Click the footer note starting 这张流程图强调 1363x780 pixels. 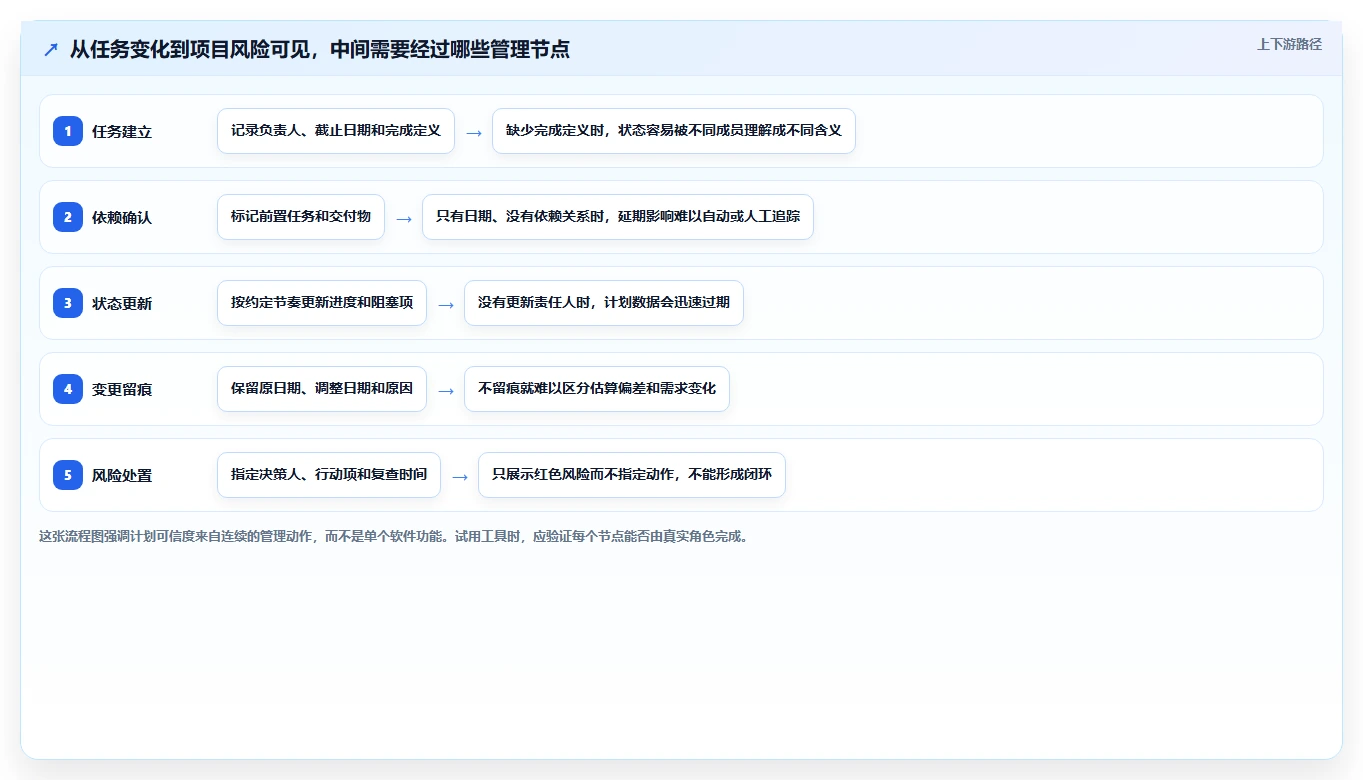(394, 536)
